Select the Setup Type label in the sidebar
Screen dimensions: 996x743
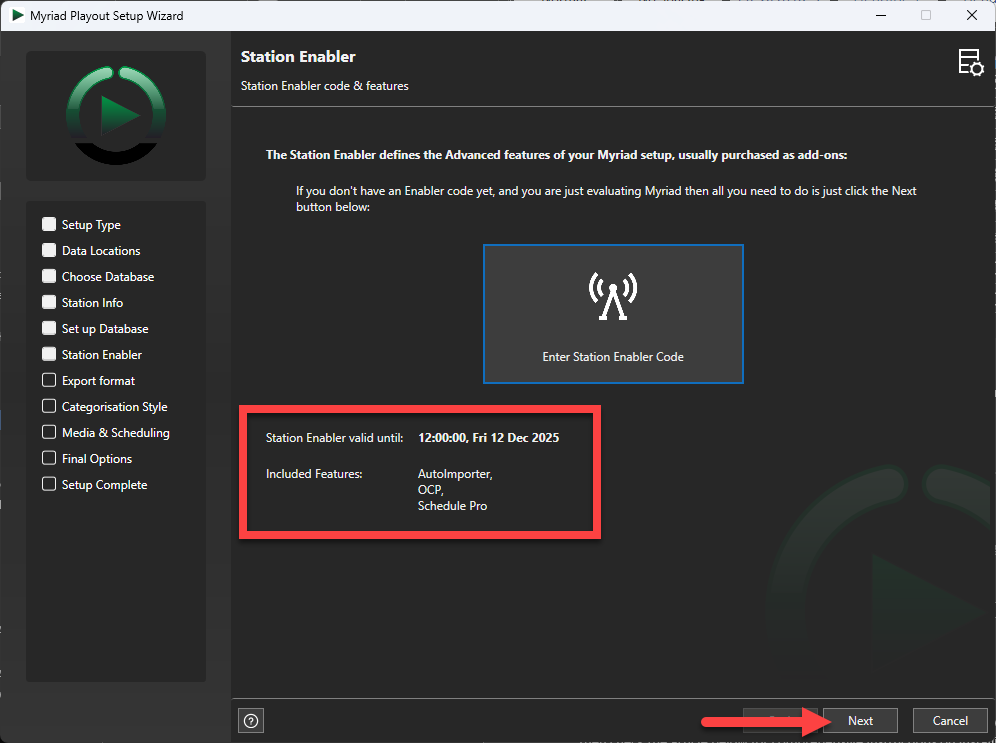91,225
